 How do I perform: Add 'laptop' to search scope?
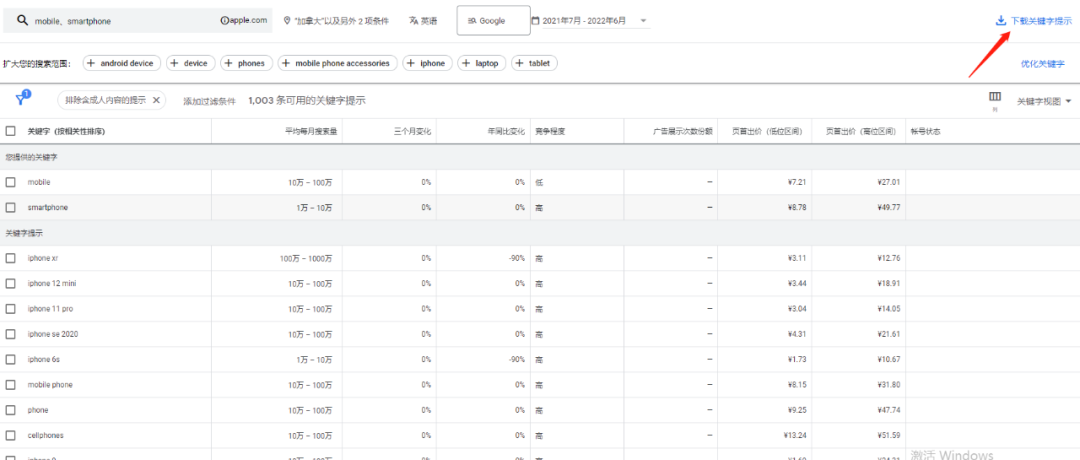tap(481, 63)
